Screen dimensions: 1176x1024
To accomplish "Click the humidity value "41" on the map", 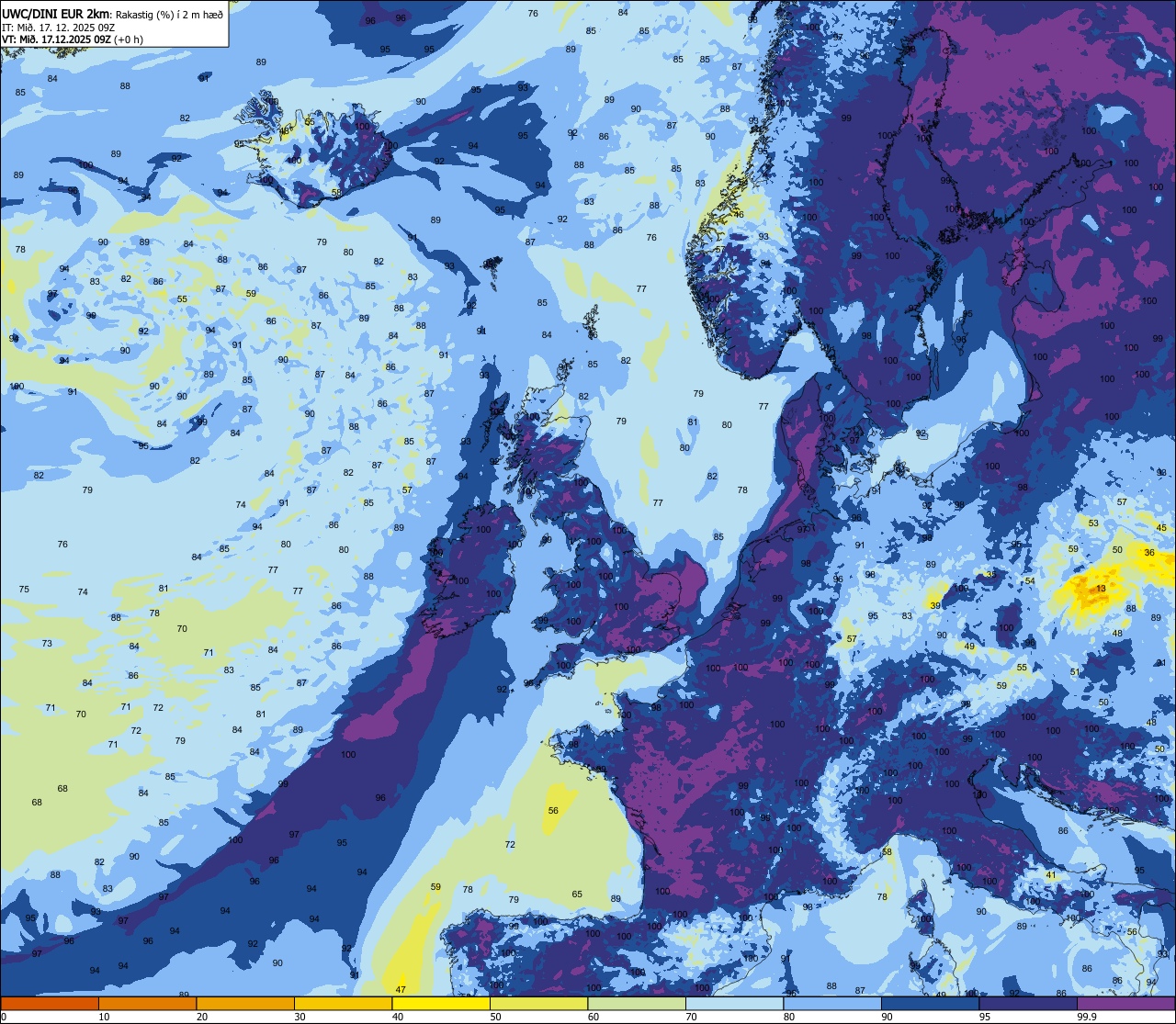I will click(x=1051, y=875).
